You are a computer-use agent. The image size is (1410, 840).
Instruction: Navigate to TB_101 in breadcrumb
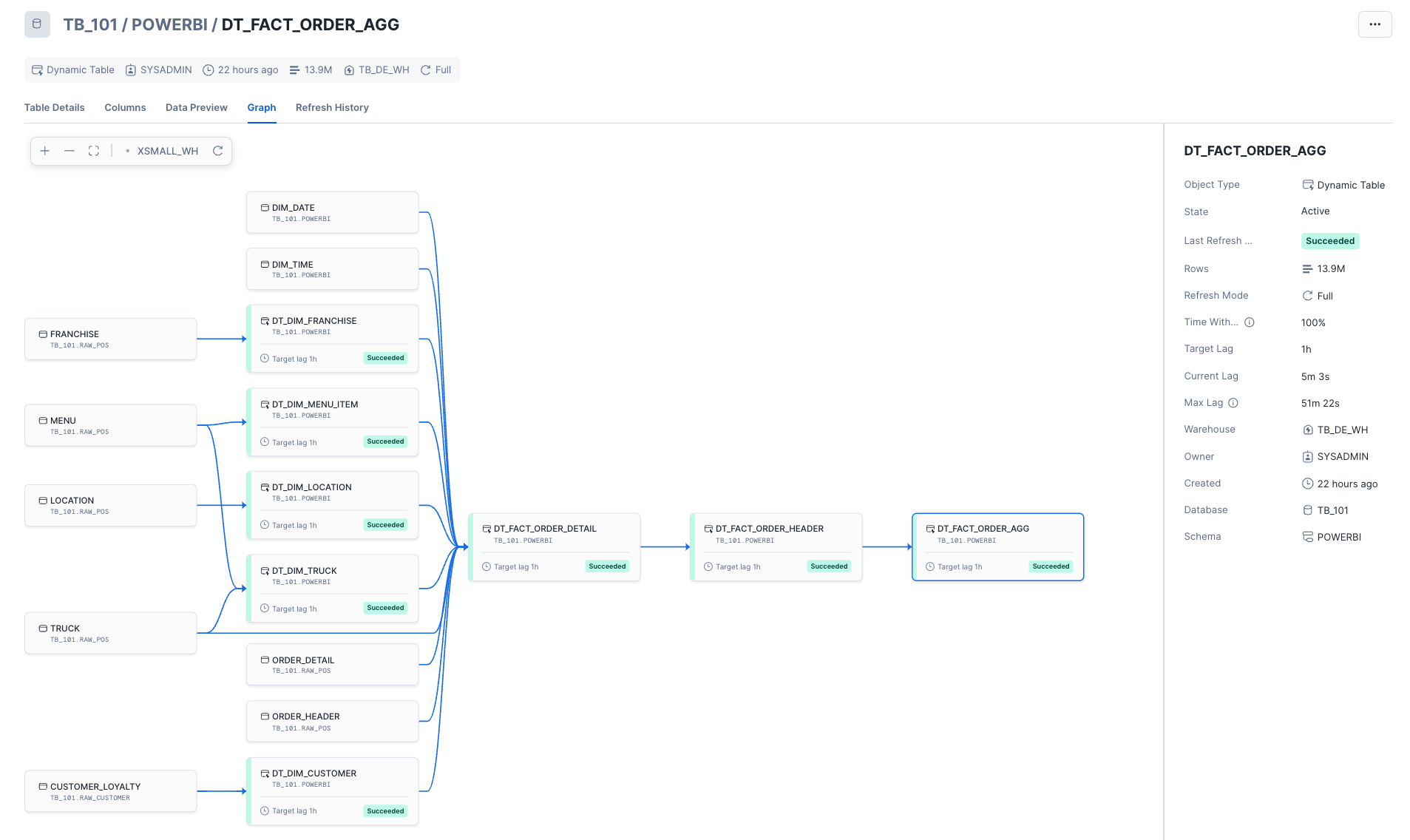(90, 24)
